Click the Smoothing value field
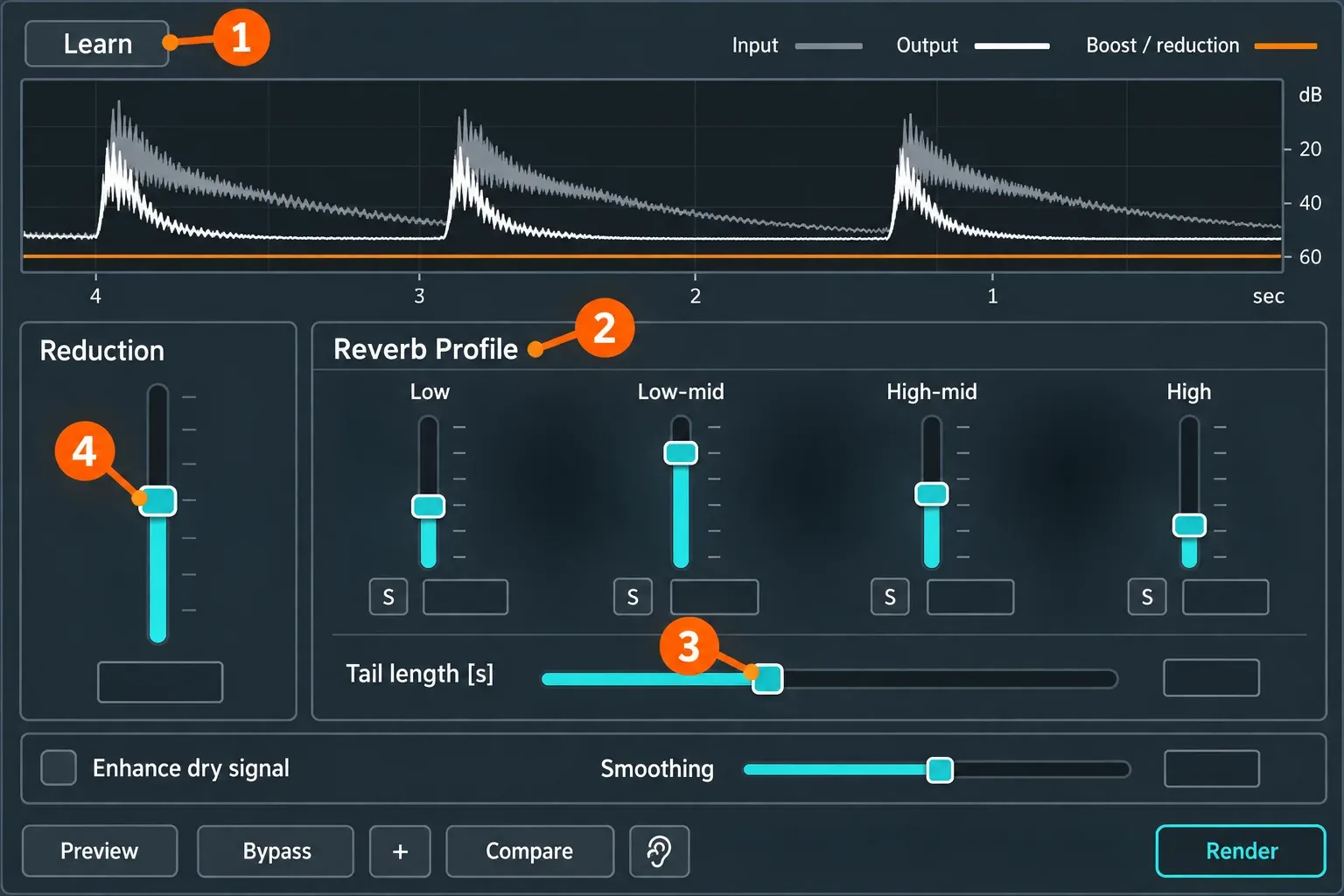 click(1212, 769)
